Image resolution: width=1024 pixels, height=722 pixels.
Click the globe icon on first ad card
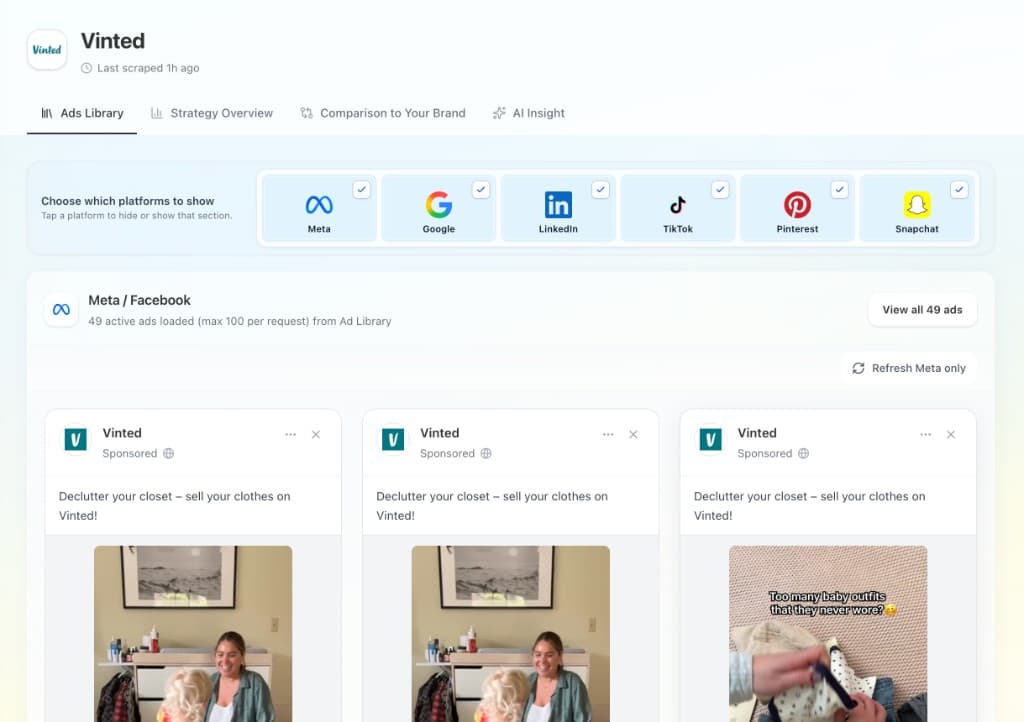[x=168, y=453]
